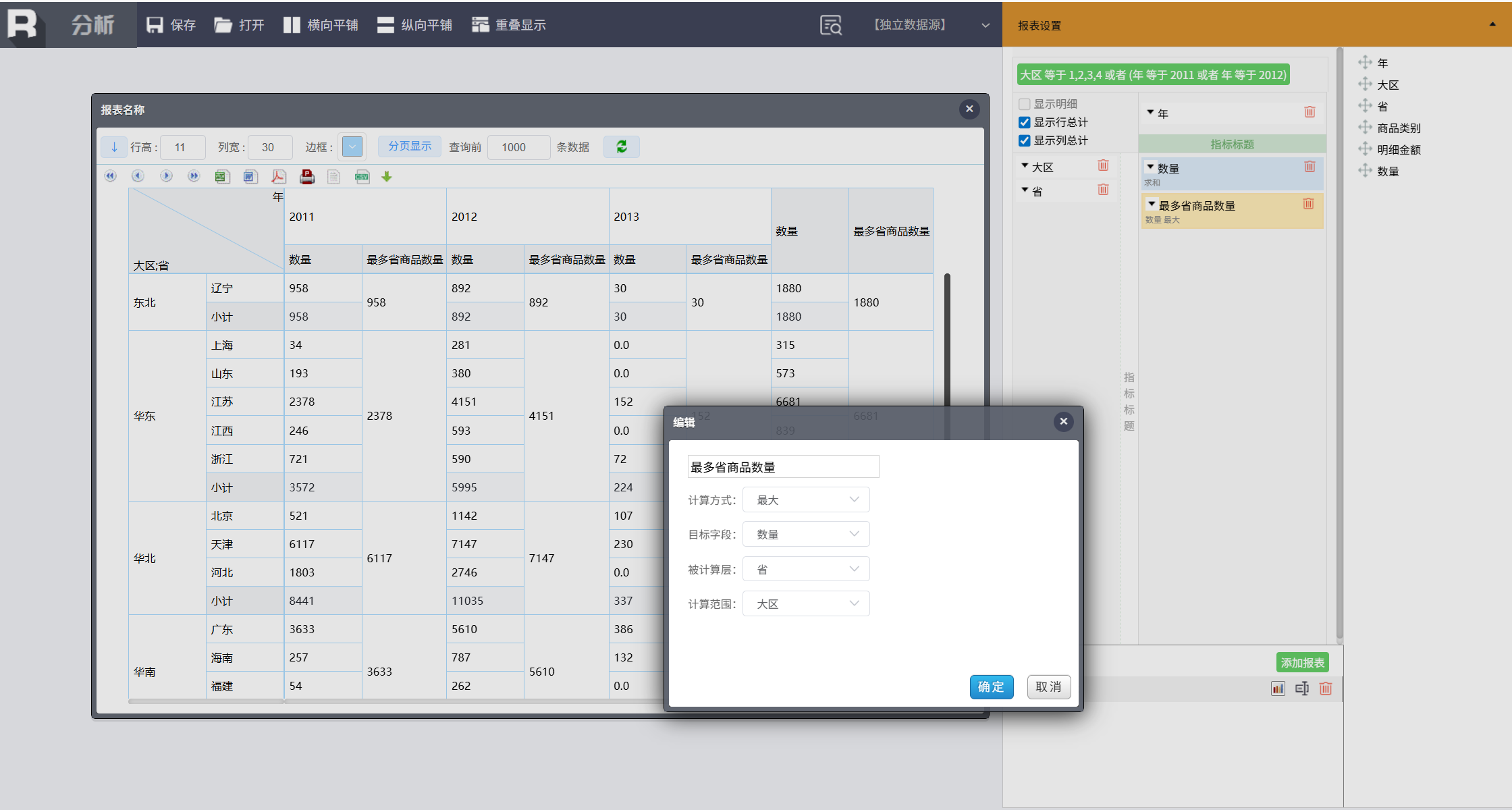Click the chart icon below 添加报表
This screenshot has width=1512, height=810.
pos(1278,688)
